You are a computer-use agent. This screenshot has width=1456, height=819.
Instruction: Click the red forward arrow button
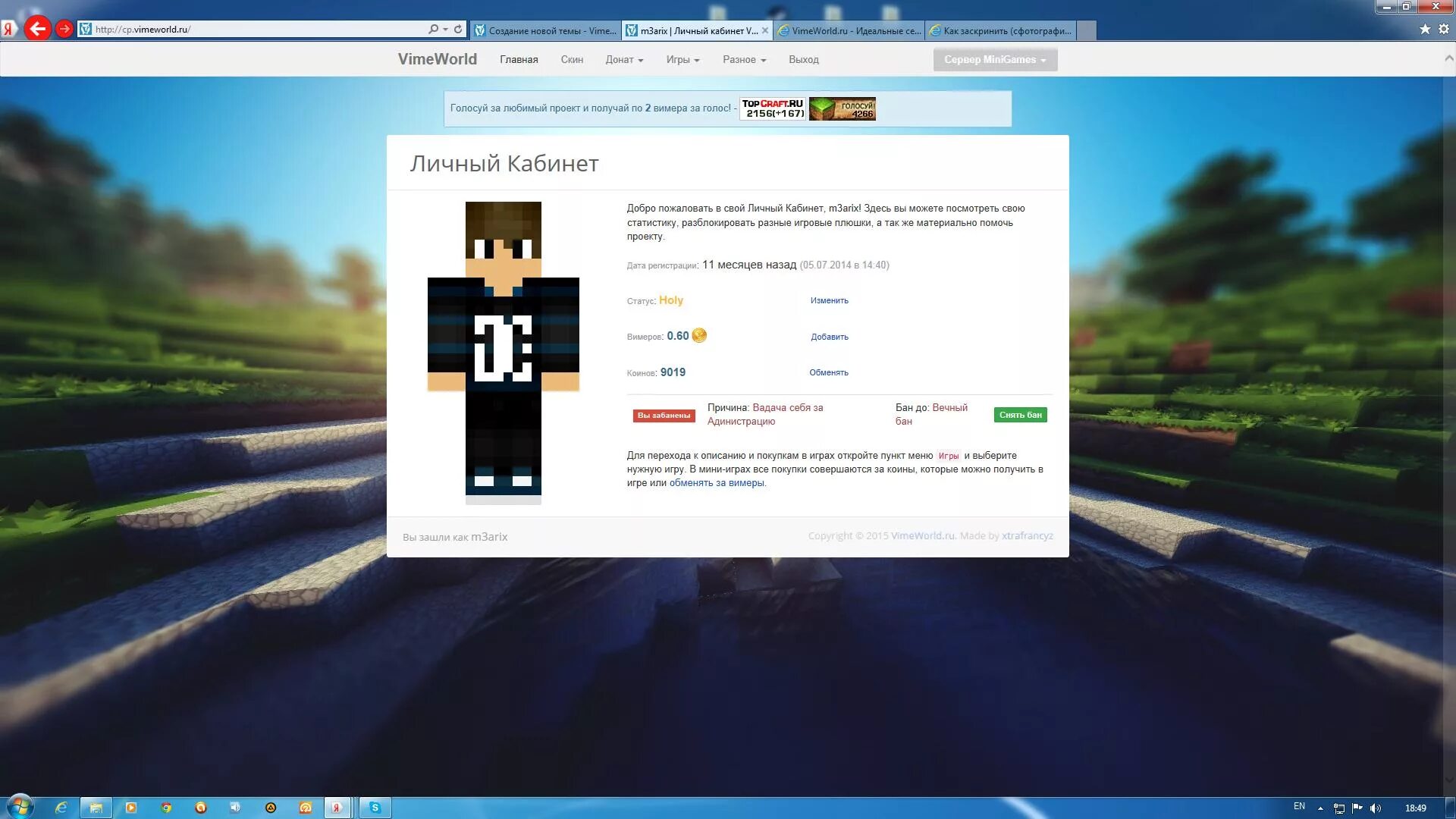click(x=64, y=29)
